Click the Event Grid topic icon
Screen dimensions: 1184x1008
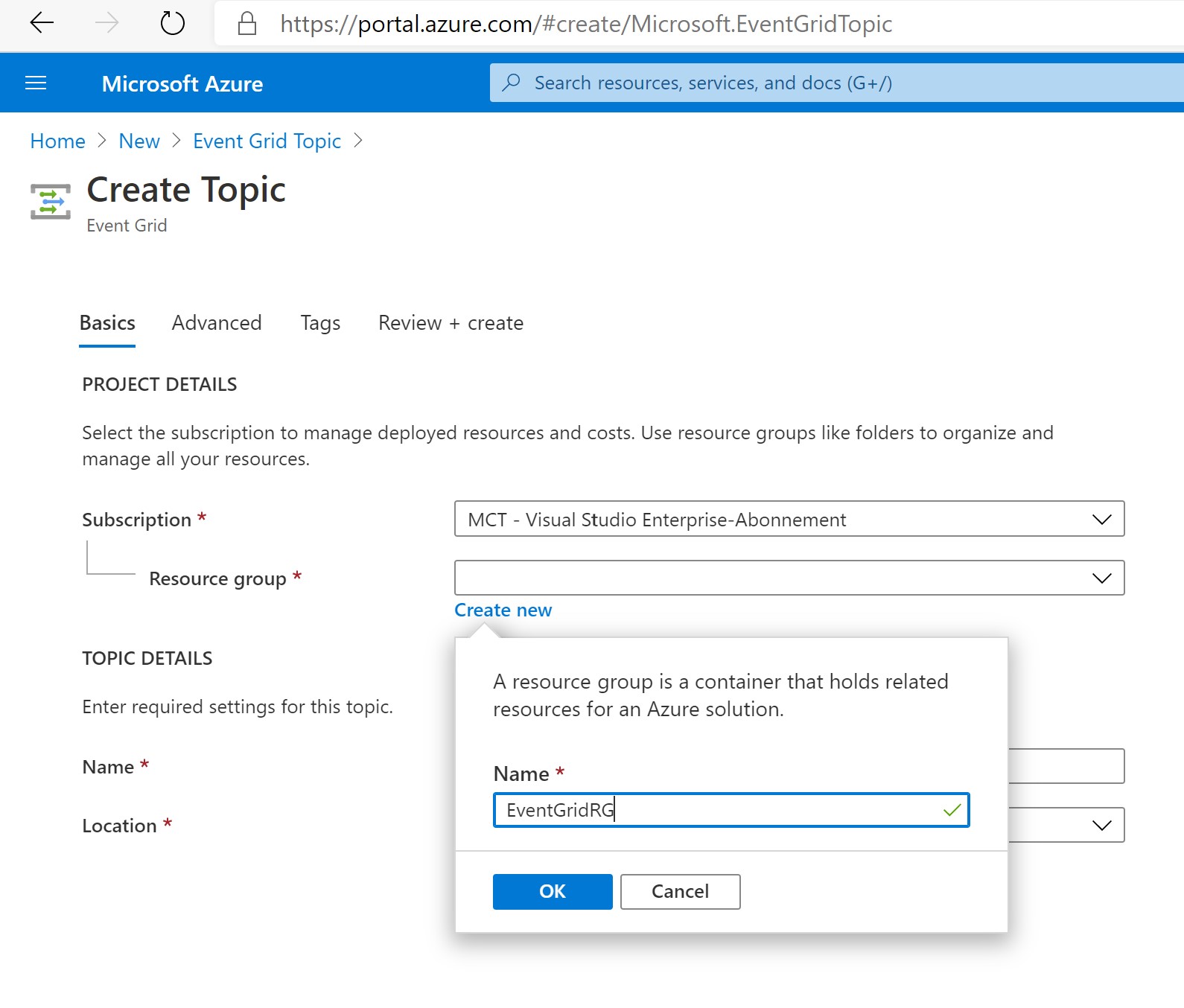51,202
